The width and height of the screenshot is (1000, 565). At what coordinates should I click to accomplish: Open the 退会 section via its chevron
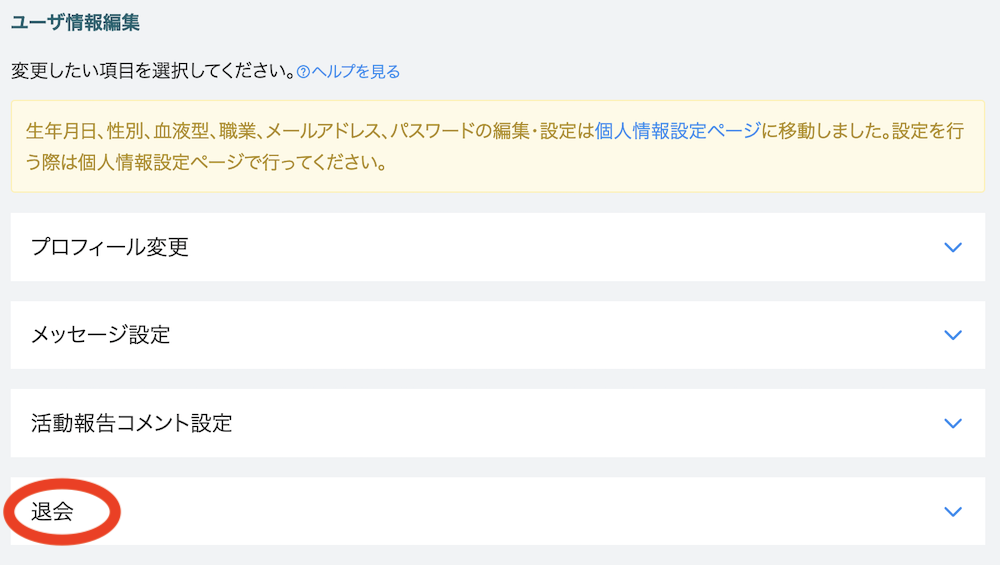tap(953, 511)
